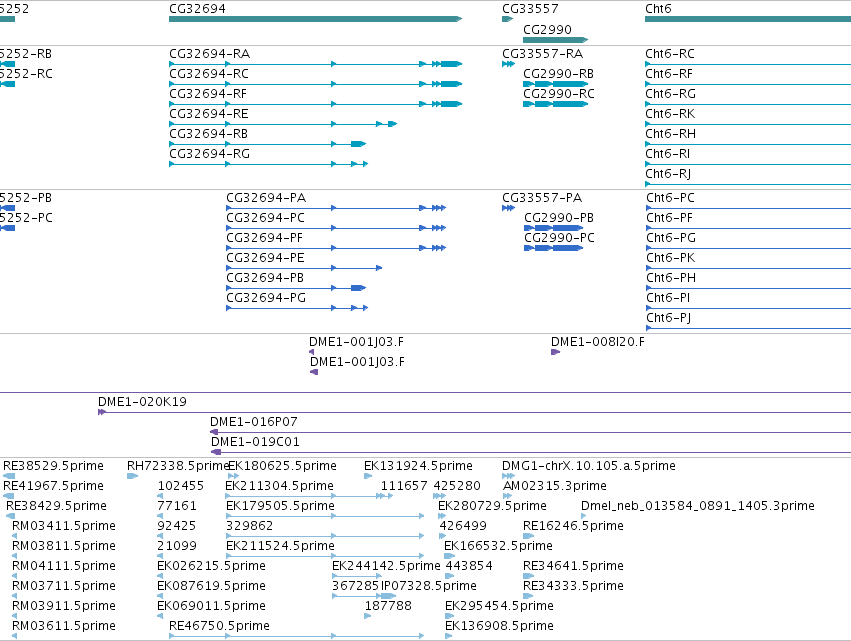Viewport: 851px width, 641px height.
Task: Select EST EK280729.5prime label
Action: pyautogui.click(x=492, y=506)
